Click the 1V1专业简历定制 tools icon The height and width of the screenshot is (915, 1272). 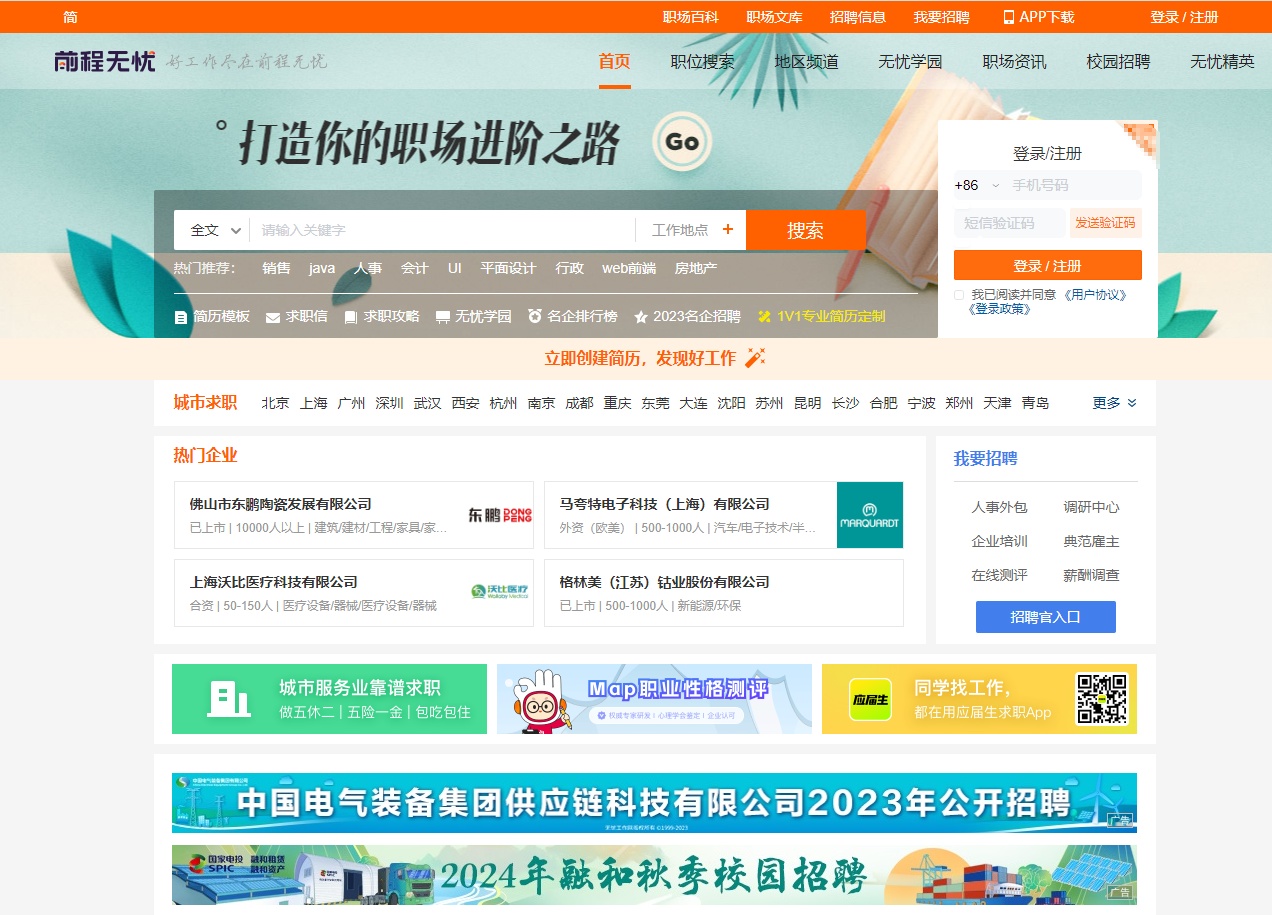[x=765, y=317]
